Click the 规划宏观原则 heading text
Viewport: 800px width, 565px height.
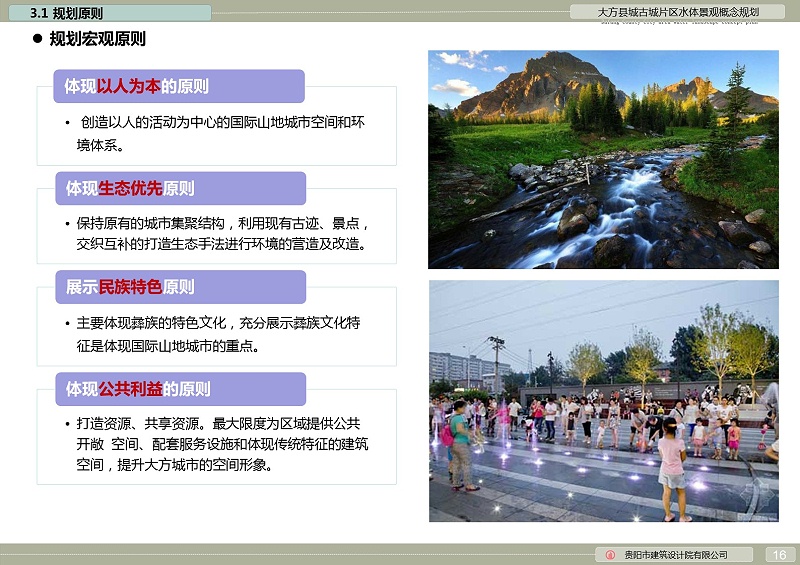(98, 40)
